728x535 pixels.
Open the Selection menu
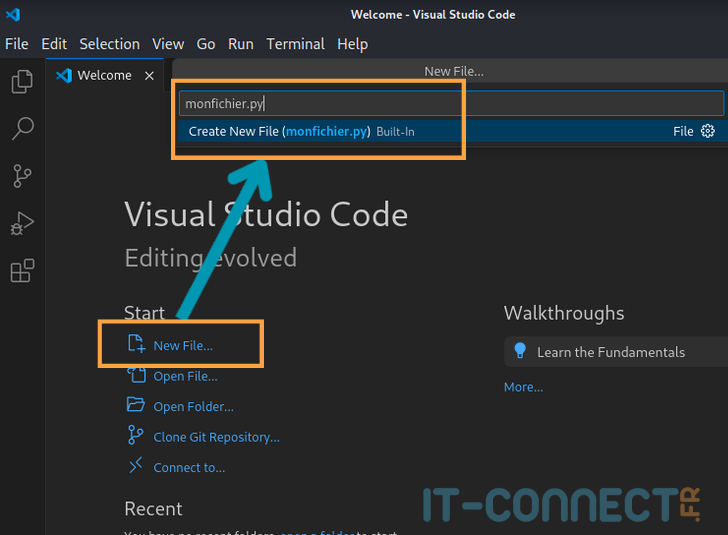click(110, 44)
